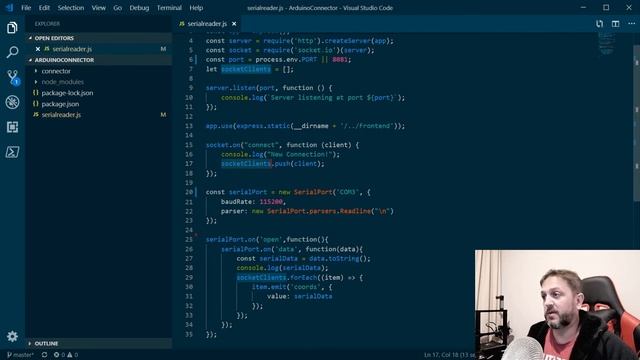Maximize the VS Code window

(606, 7)
